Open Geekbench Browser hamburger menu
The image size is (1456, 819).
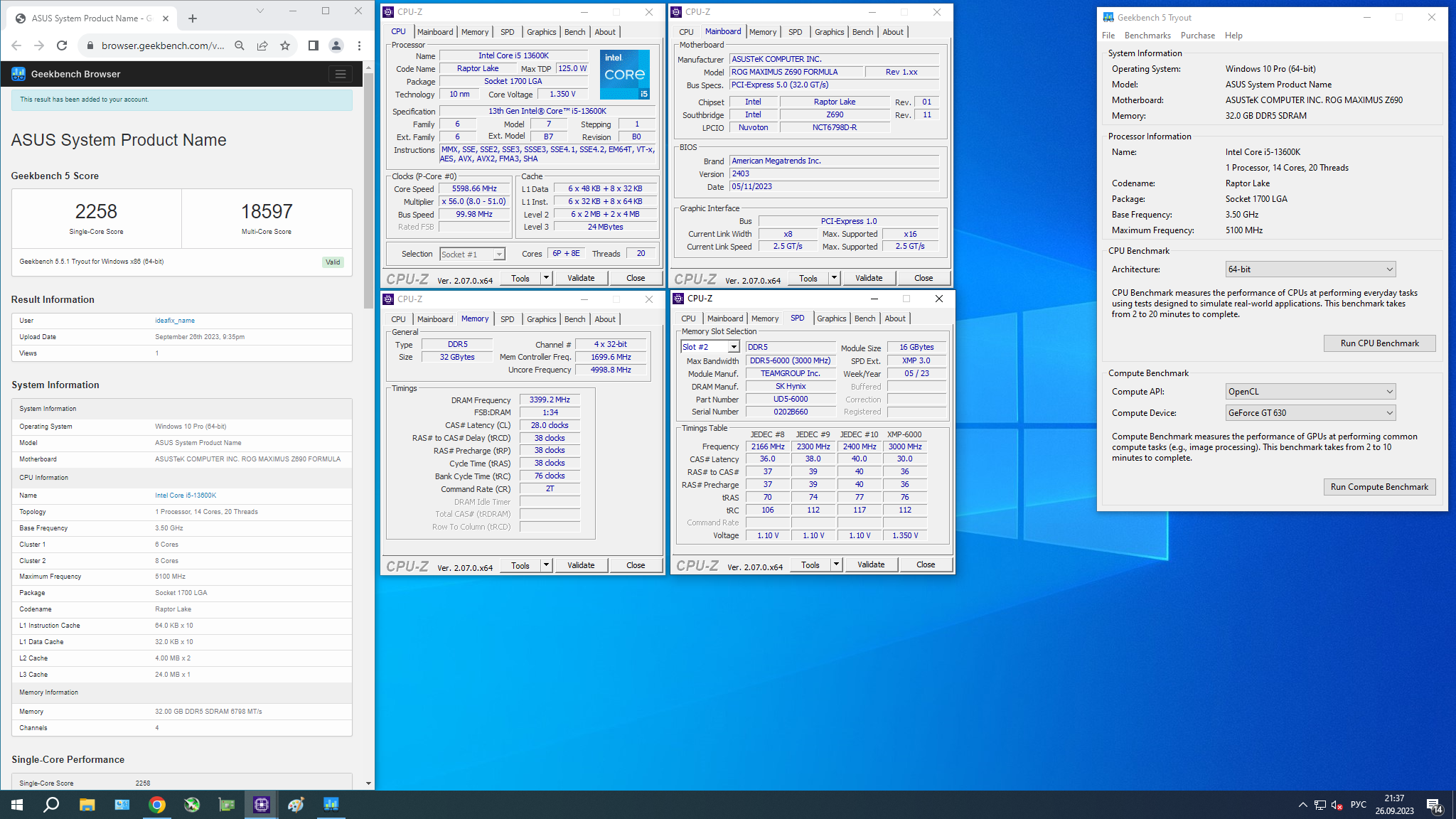click(x=341, y=74)
